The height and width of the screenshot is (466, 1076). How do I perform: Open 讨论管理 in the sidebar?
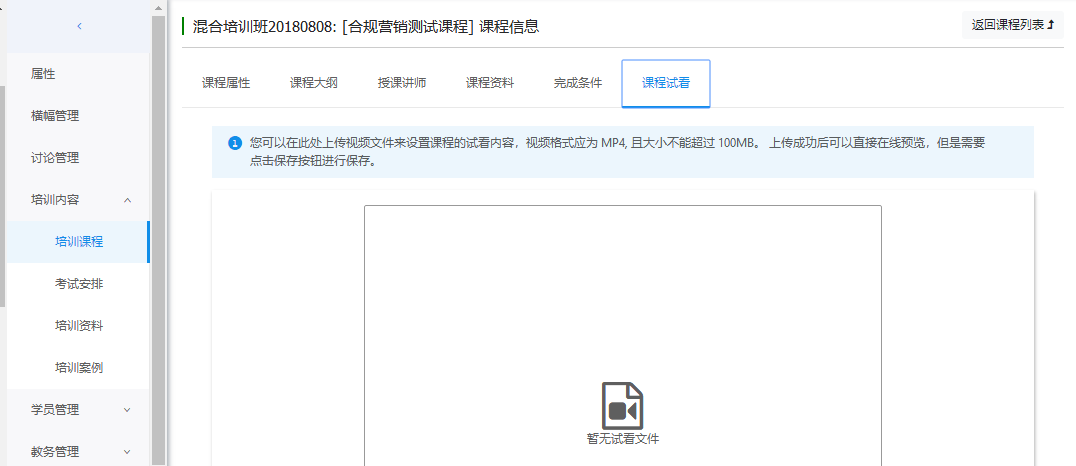pos(55,158)
